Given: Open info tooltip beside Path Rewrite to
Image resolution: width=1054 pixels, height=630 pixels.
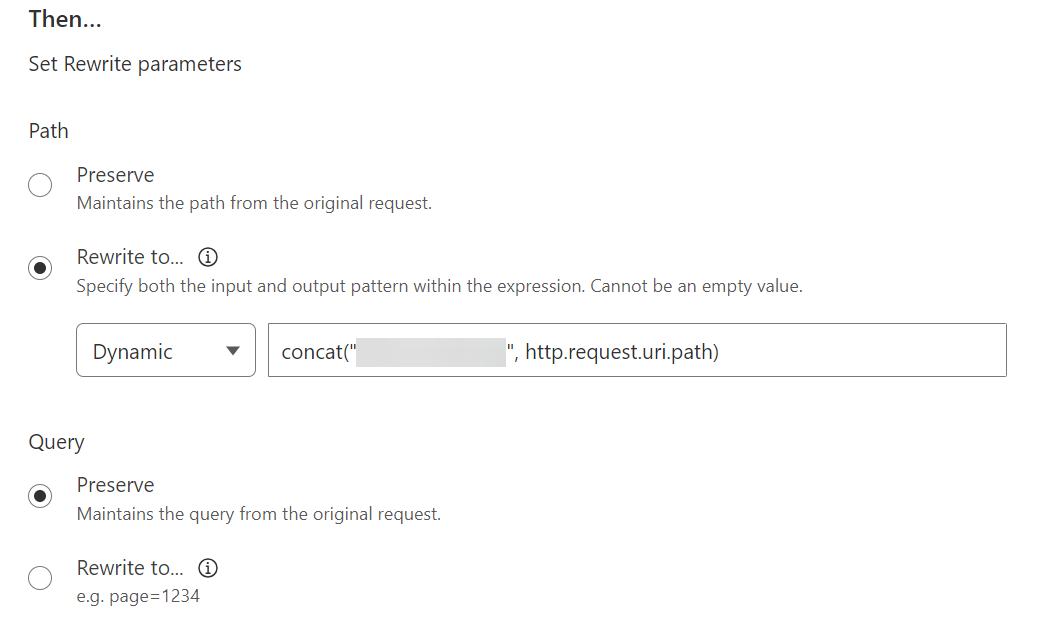Looking at the screenshot, I should (208, 258).
